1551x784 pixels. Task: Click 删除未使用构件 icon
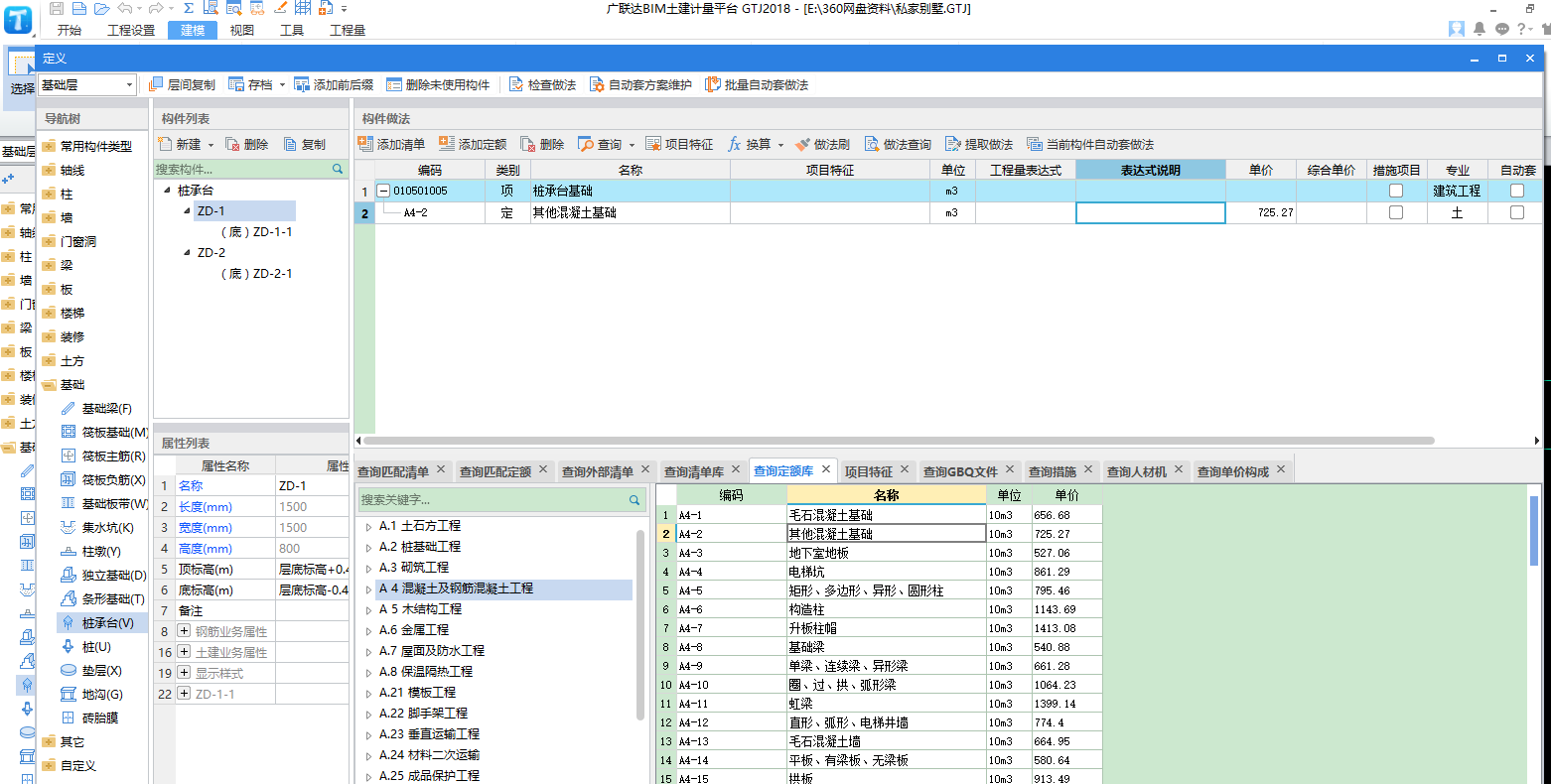point(394,84)
